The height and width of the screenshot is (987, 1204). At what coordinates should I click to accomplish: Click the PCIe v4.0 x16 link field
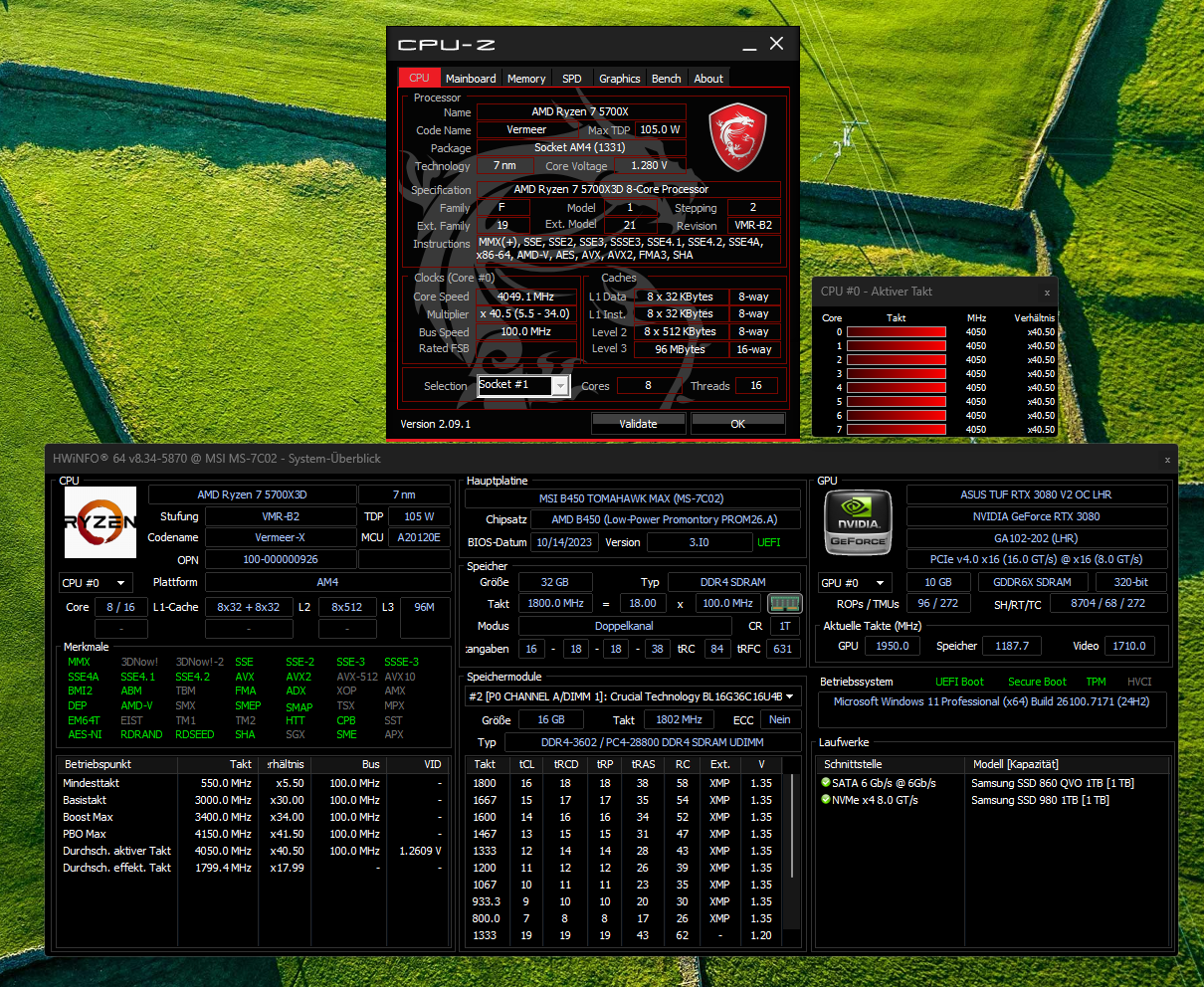(1036, 559)
